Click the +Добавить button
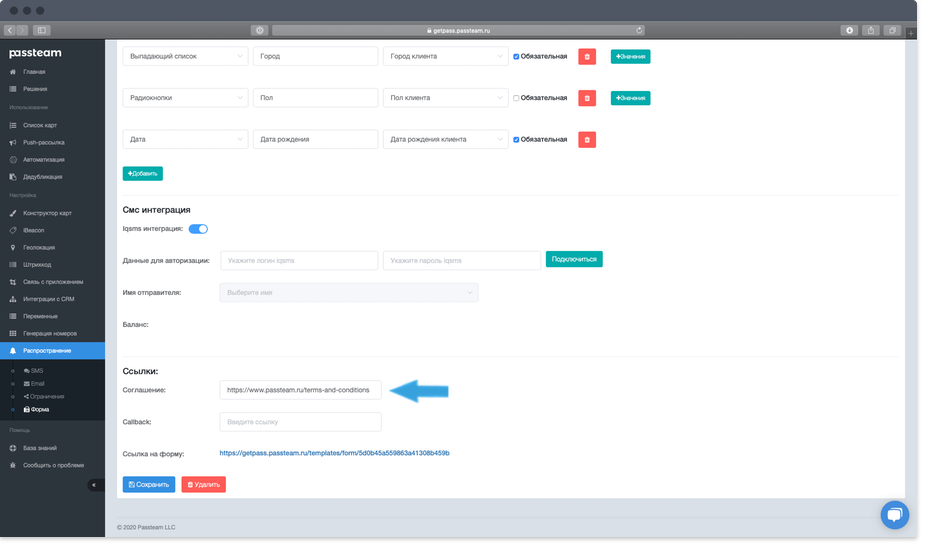The image size is (925, 544). click(143, 174)
